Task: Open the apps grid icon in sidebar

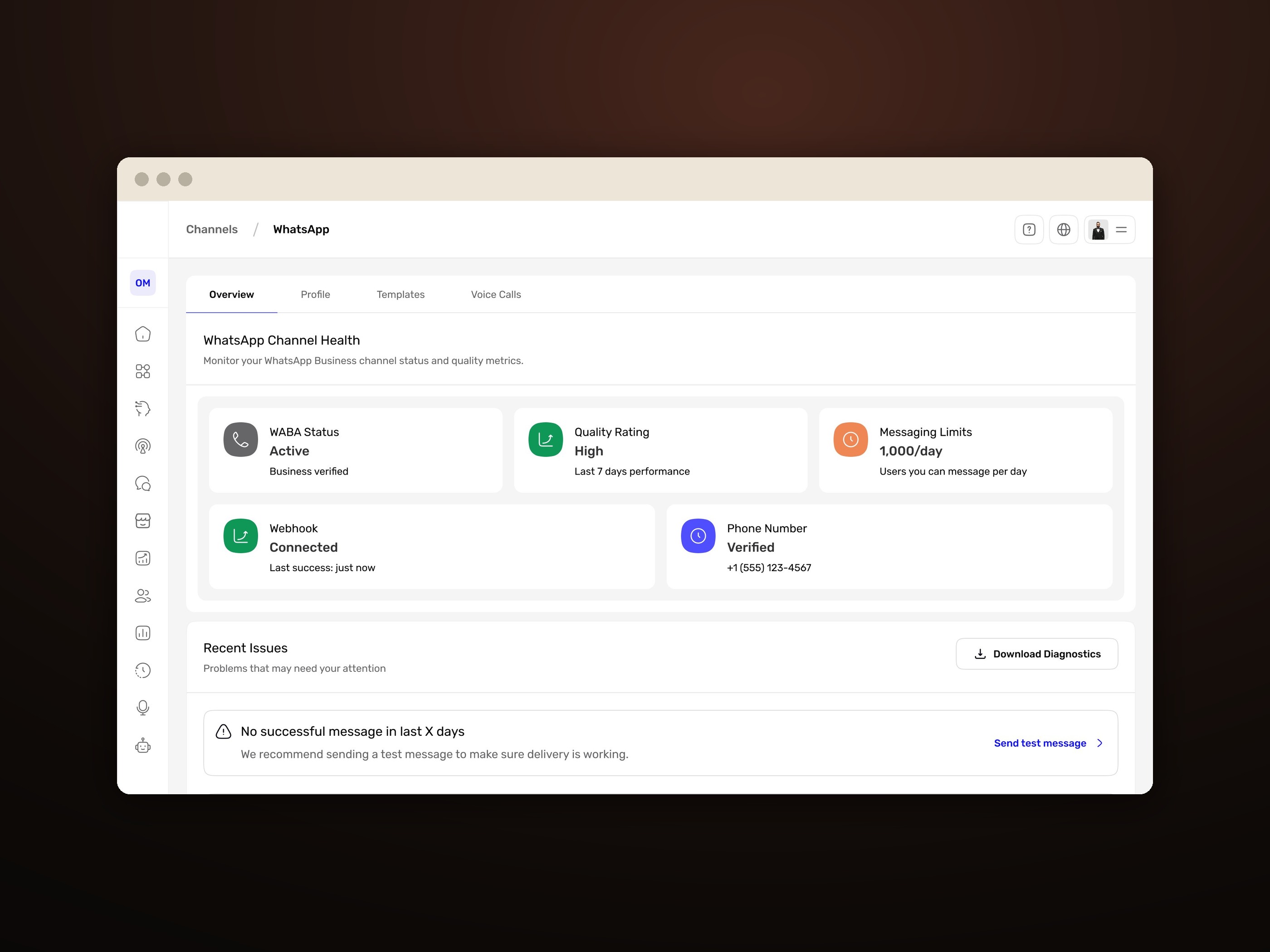Action: pos(142,371)
